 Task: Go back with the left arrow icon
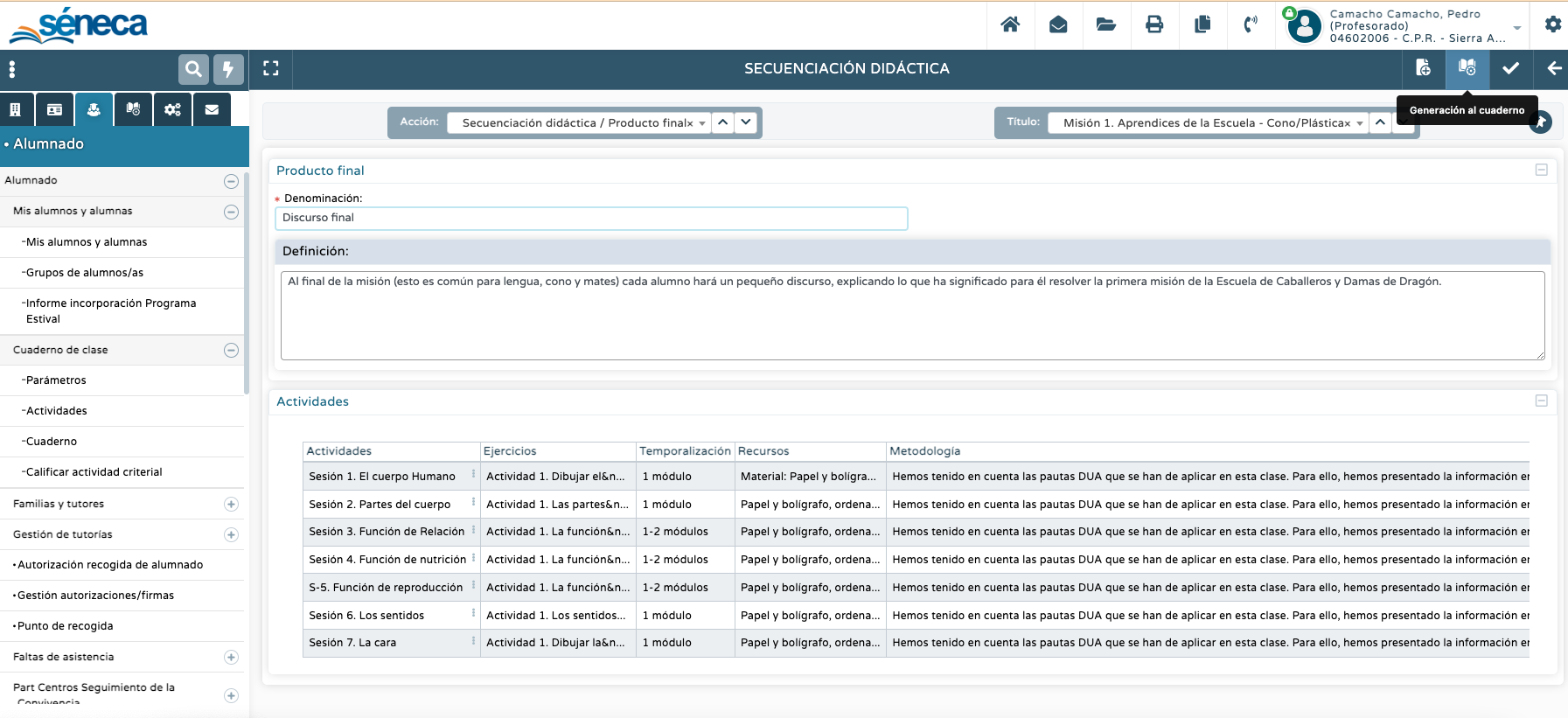(x=1553, y=68)
